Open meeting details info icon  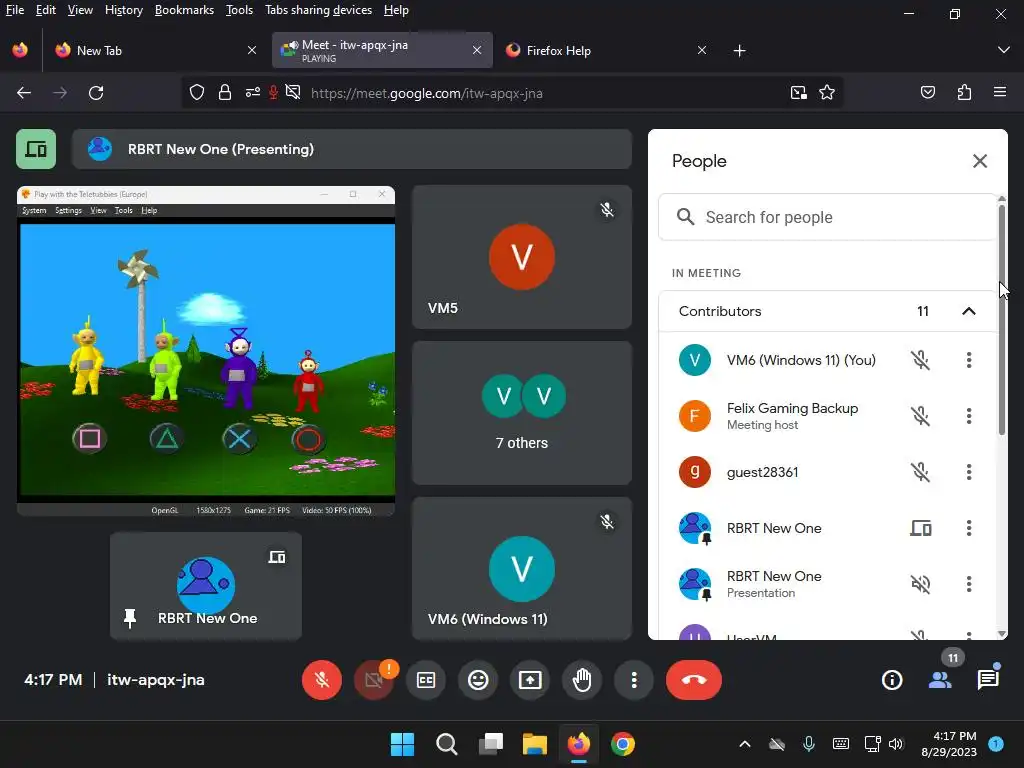click(x=892, y=680)
